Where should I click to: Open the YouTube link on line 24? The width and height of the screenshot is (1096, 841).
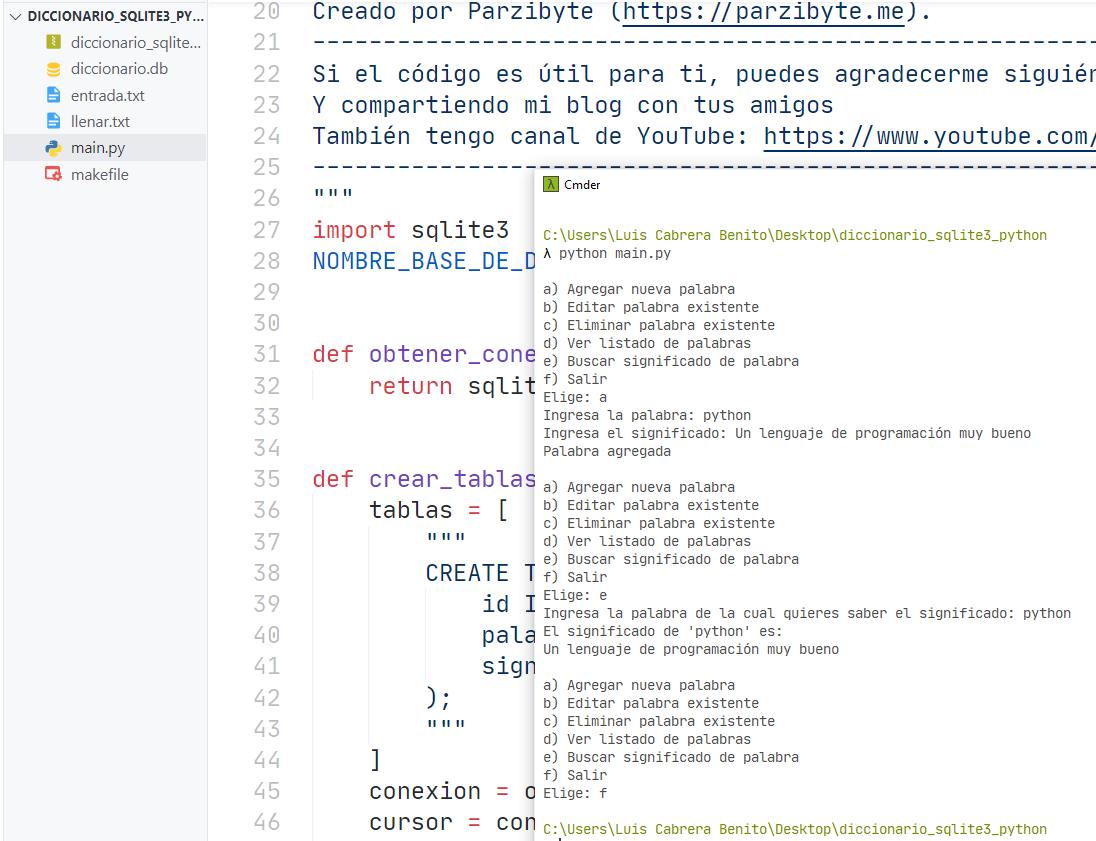click(x=928, y=136)
